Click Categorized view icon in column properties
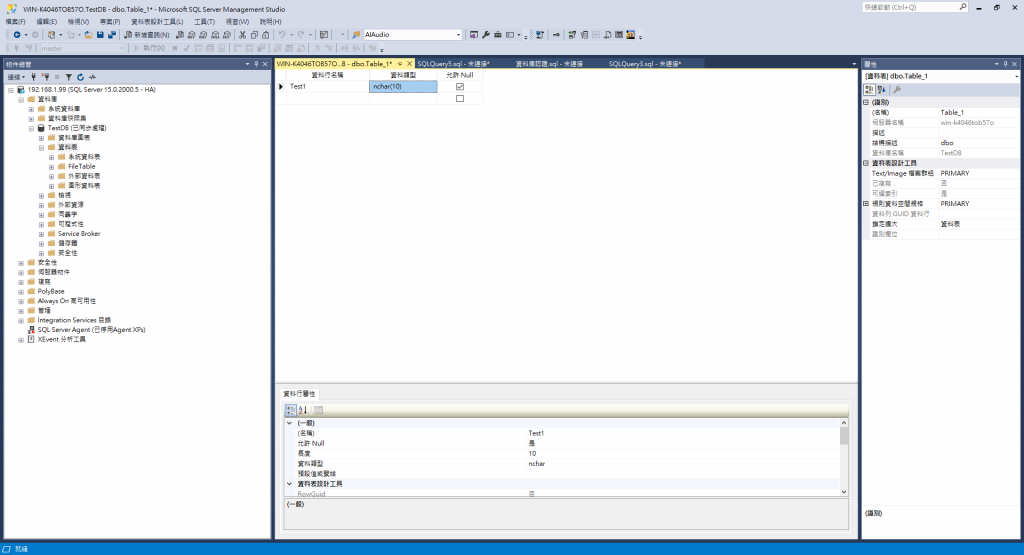1024x555 pixels. tap(291, 410)
